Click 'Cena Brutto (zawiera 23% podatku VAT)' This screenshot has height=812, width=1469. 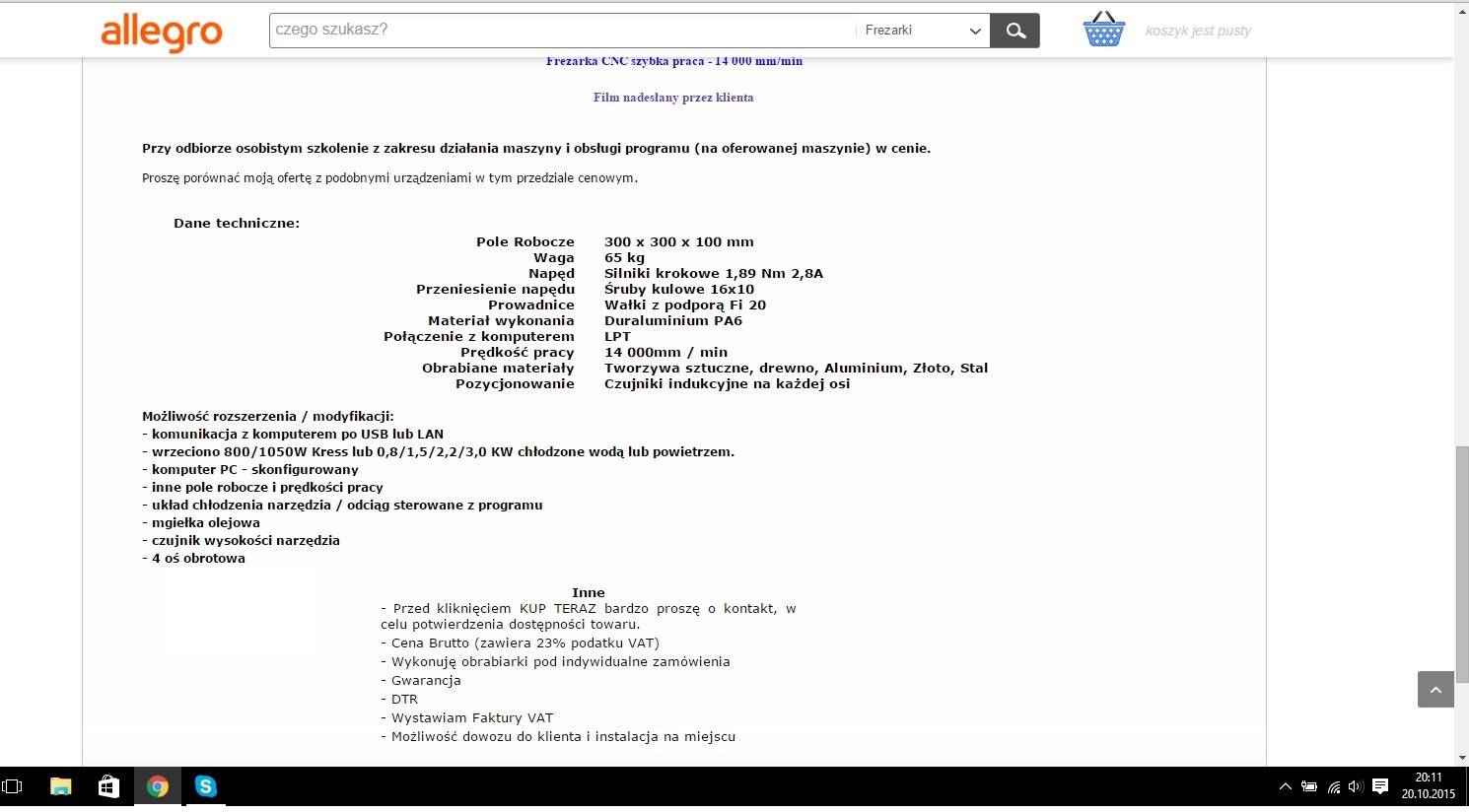click(x=525, y=643)
